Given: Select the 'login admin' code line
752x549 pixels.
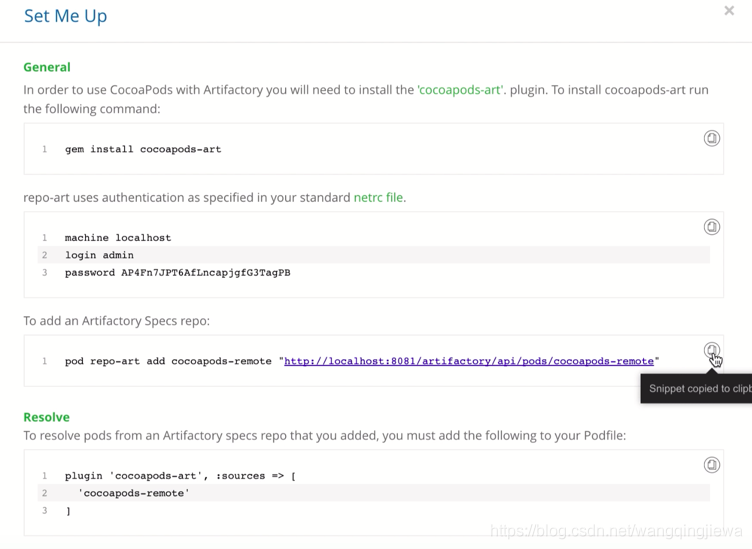Looking at the screenshot, I should pos(374,255).
